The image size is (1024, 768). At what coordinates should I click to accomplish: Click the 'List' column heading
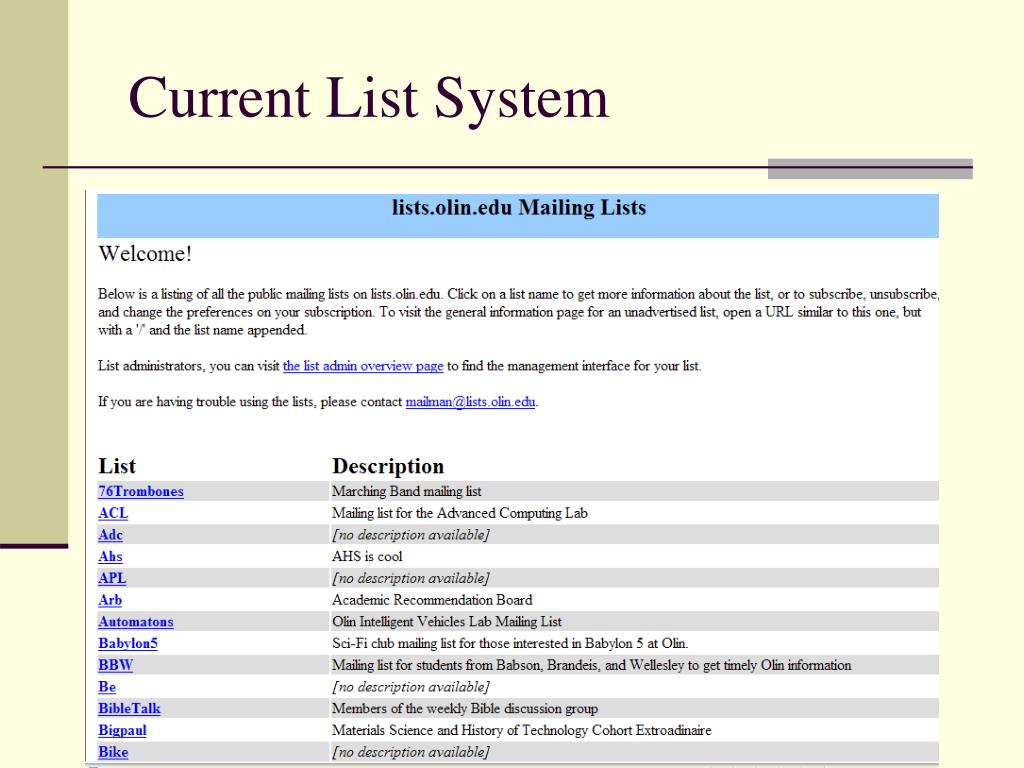click(x=117, y=466)
